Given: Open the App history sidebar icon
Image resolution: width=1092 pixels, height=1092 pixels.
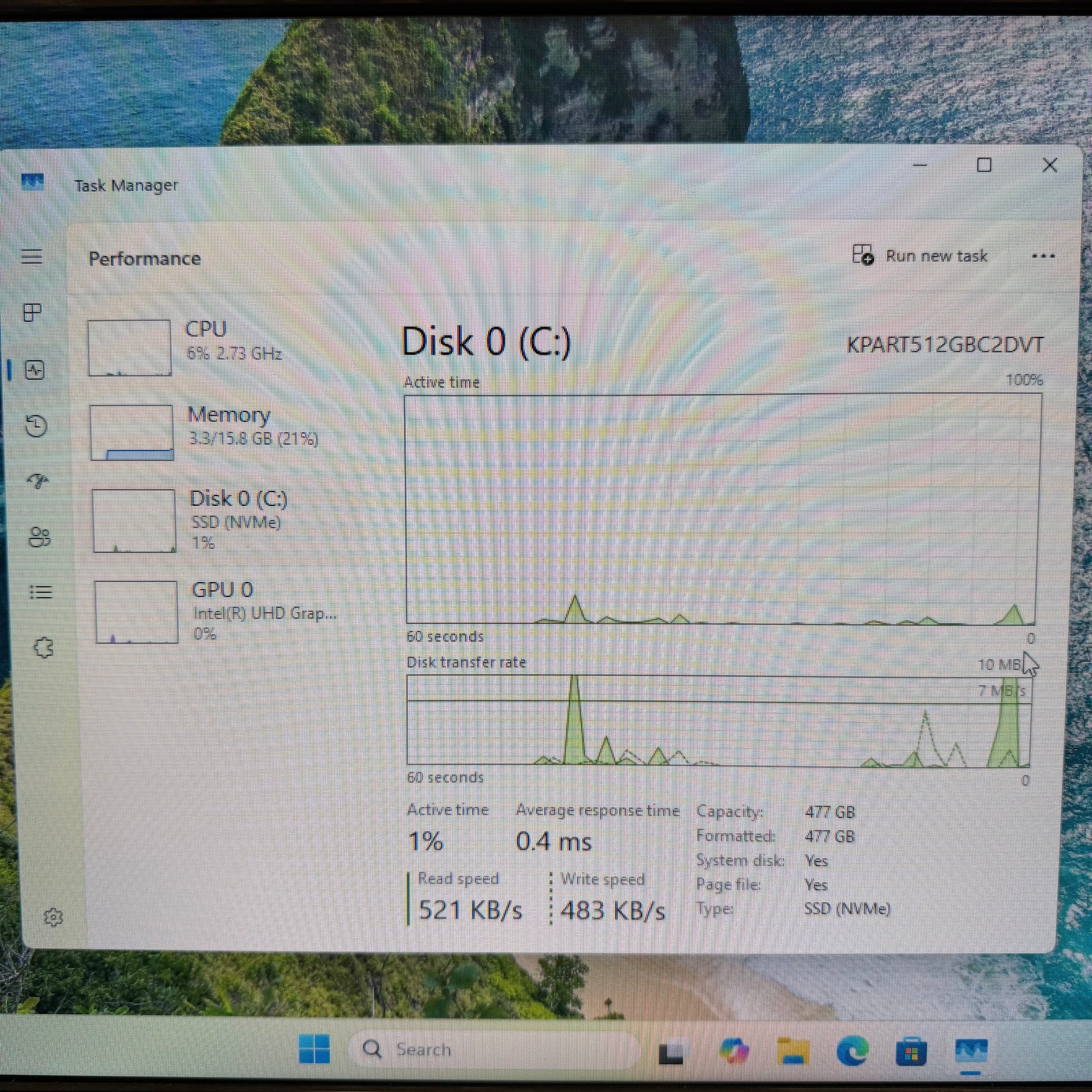Looking at the screenshot, I should point(36,425).
